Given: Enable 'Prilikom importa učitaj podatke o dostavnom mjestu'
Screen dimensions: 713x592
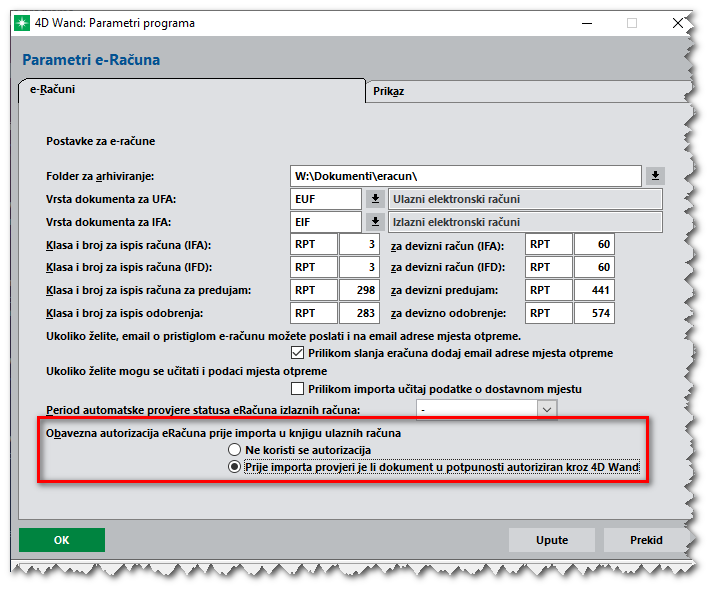Looking at the screenshot, I should coord(297,389).
